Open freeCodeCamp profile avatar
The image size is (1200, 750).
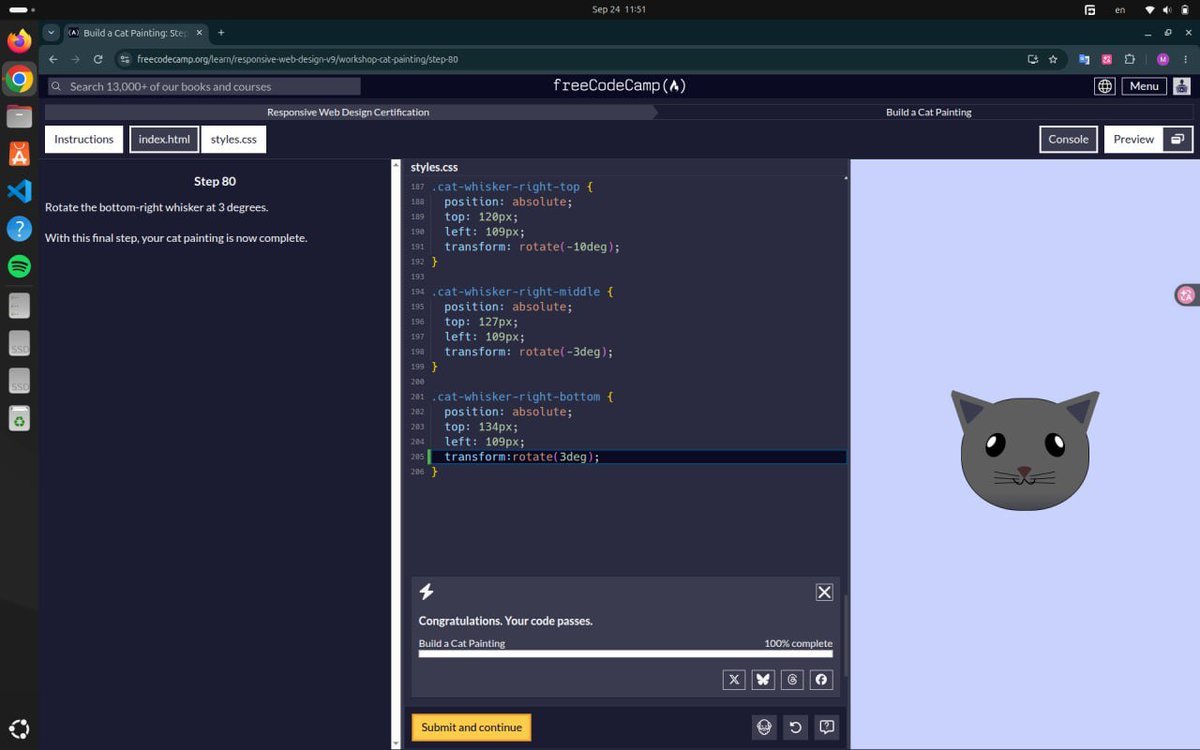click(x=1183, y=86)
